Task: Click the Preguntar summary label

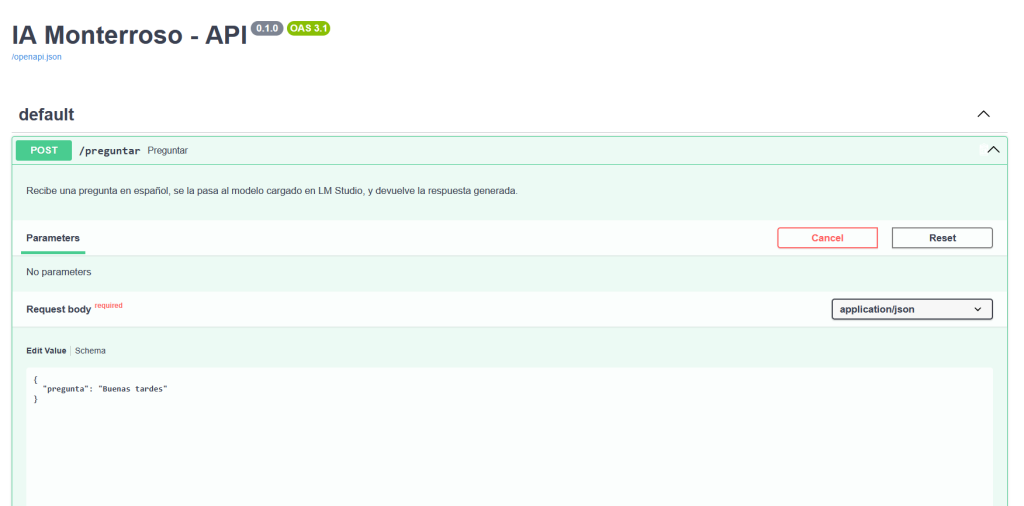Action: click(x=168, y=151)
